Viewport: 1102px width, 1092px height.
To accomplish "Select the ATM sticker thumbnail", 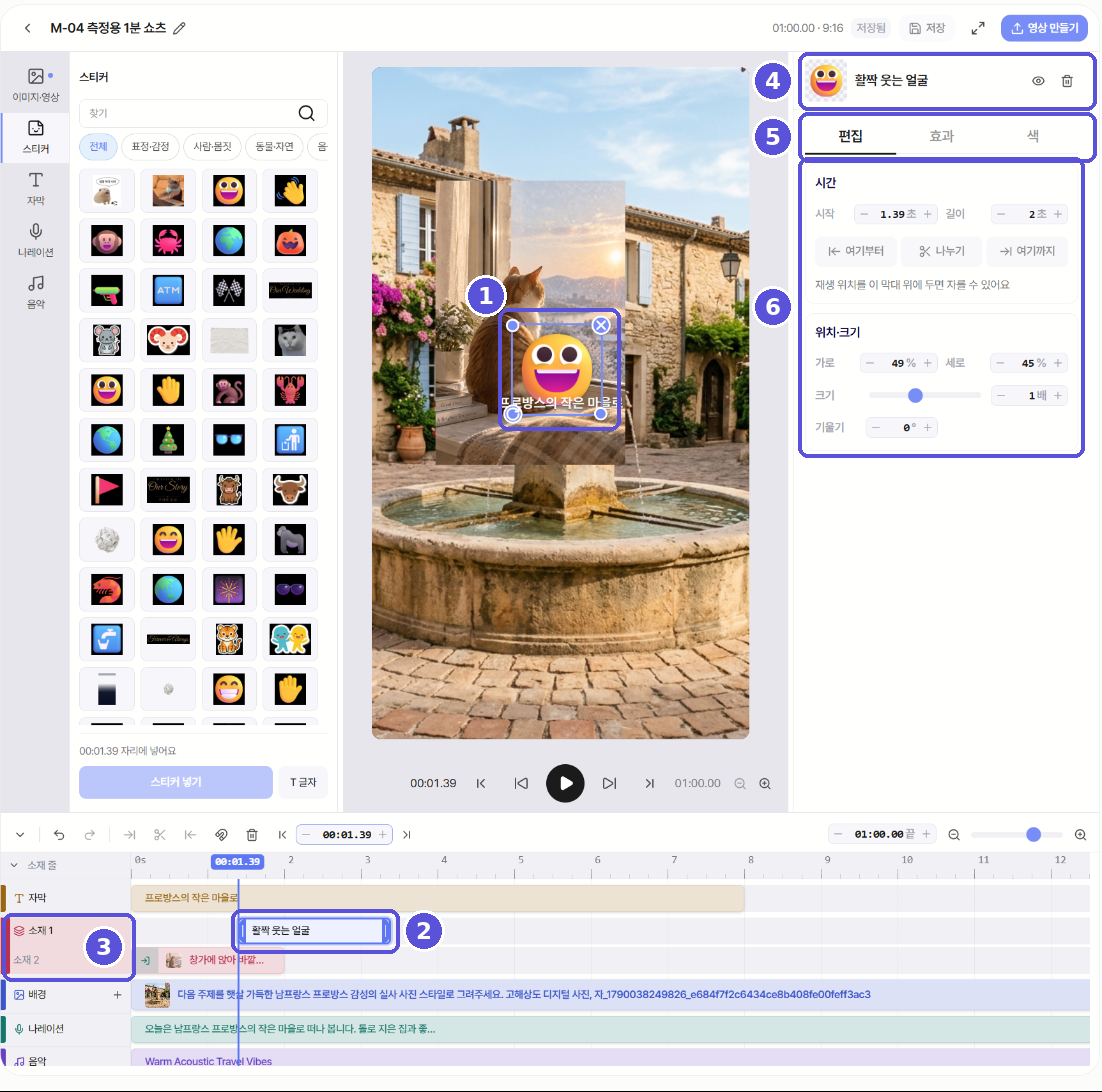I will coord(168,290).
